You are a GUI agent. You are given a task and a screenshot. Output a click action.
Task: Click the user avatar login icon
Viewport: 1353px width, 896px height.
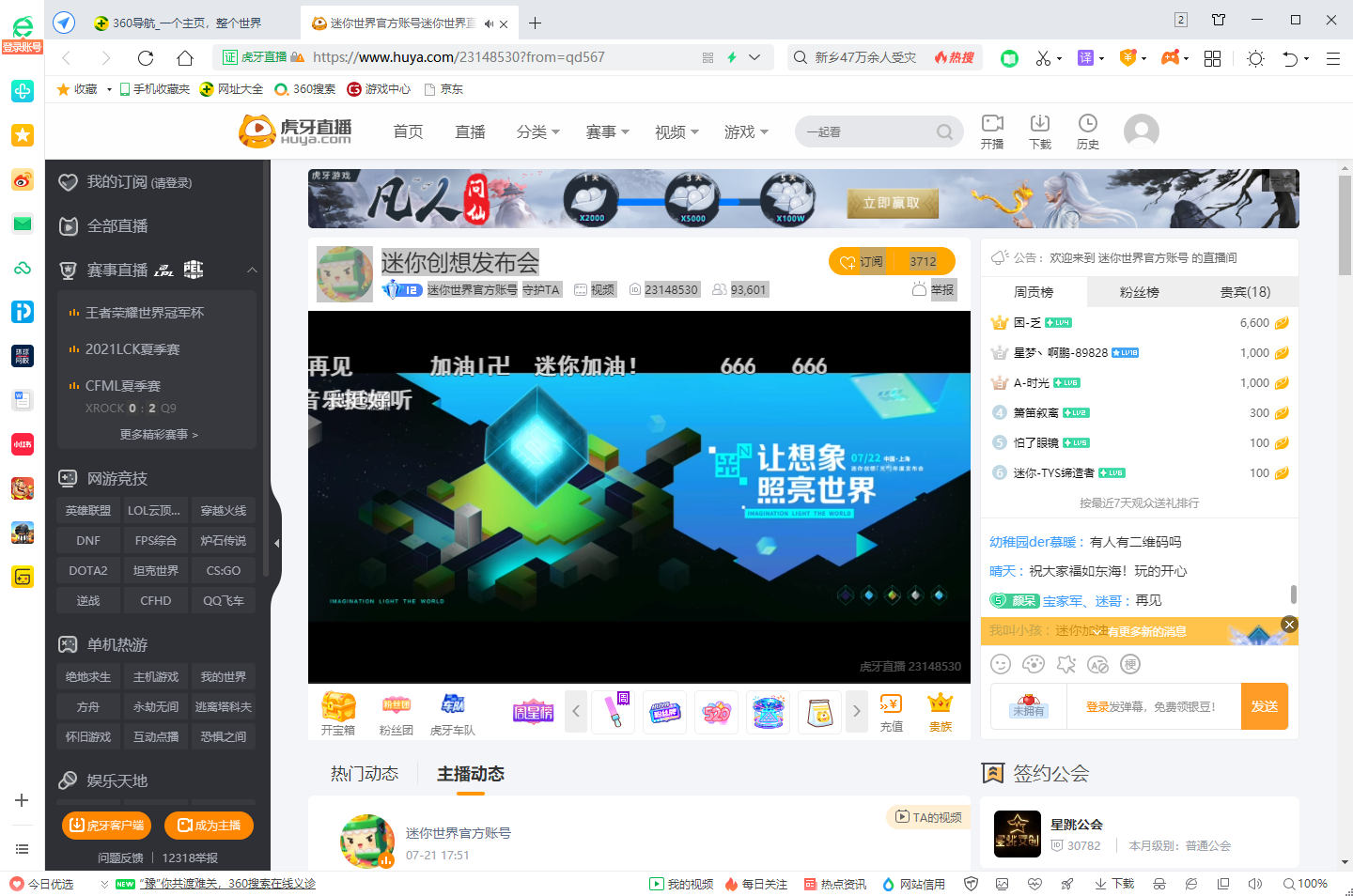click(x=1142, y=131)
